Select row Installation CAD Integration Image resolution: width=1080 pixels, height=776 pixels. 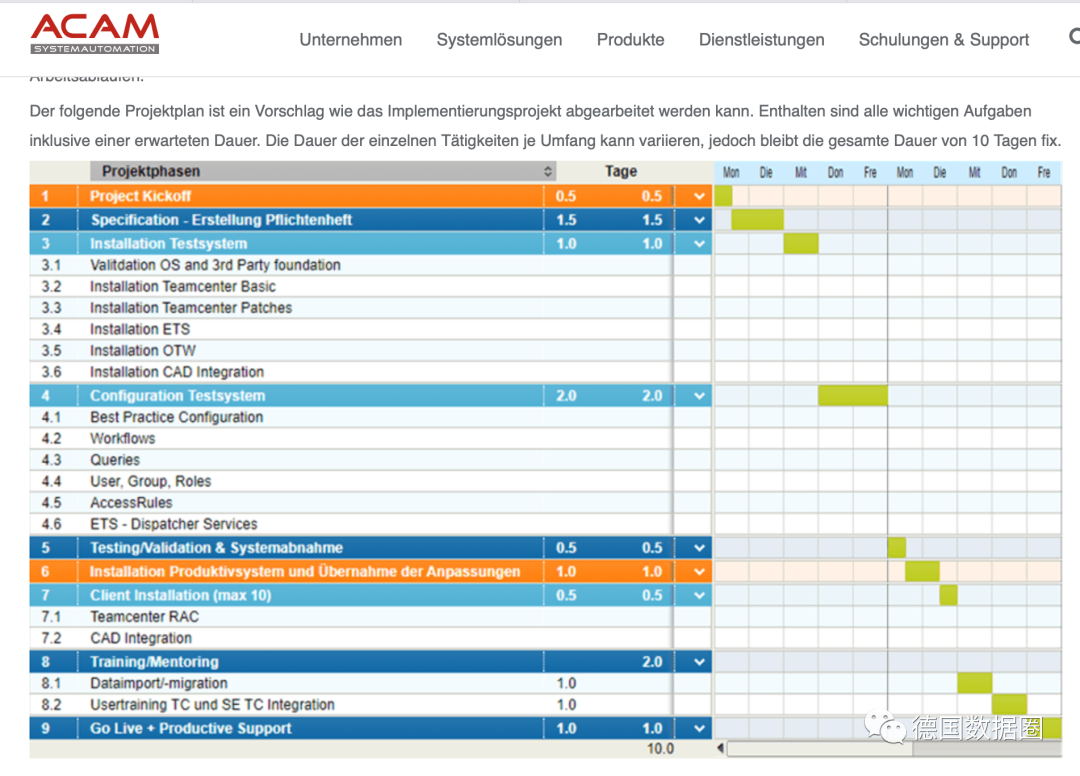point(371,372)
